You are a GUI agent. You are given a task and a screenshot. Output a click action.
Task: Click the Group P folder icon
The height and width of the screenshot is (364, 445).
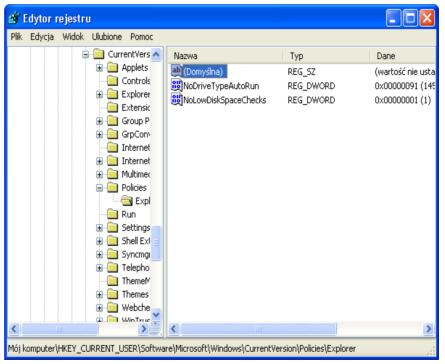(x=113, y=121)
